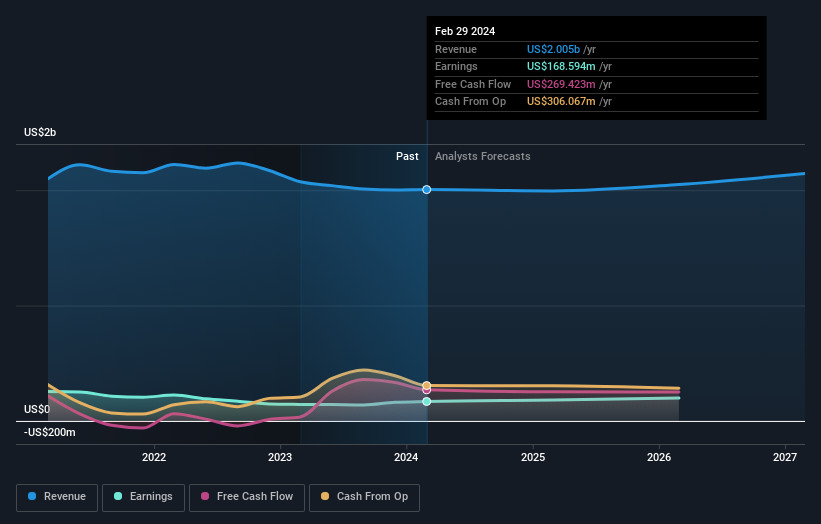Click the Past label on chart
Screen dimensions: 821x524
coord(407,157)
